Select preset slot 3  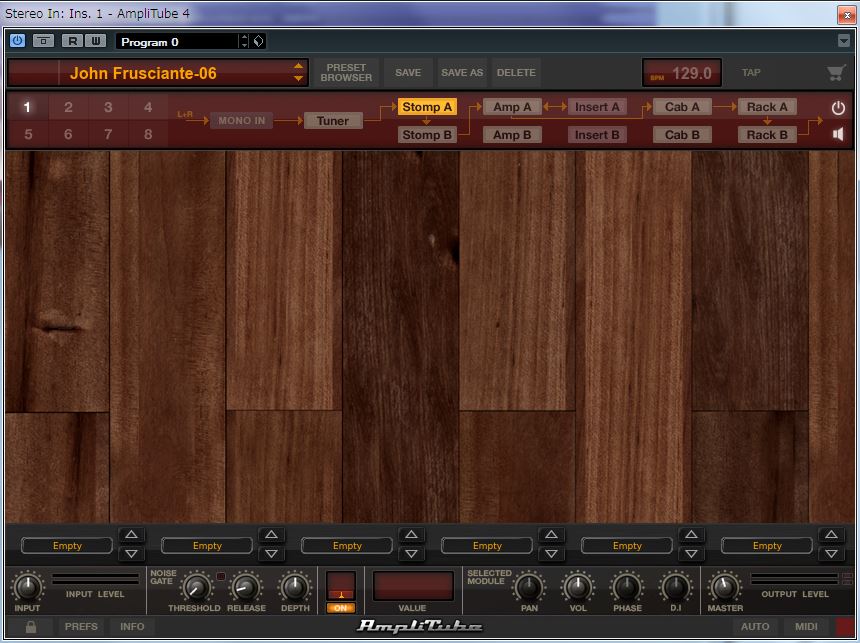pyautogui.click(x=108, y=107)
